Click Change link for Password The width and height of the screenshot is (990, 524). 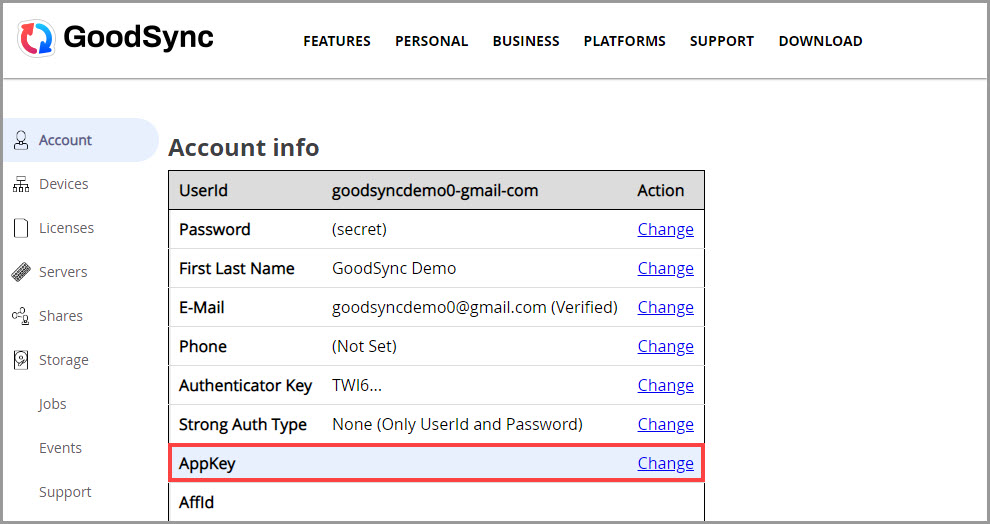coord(665,229)
